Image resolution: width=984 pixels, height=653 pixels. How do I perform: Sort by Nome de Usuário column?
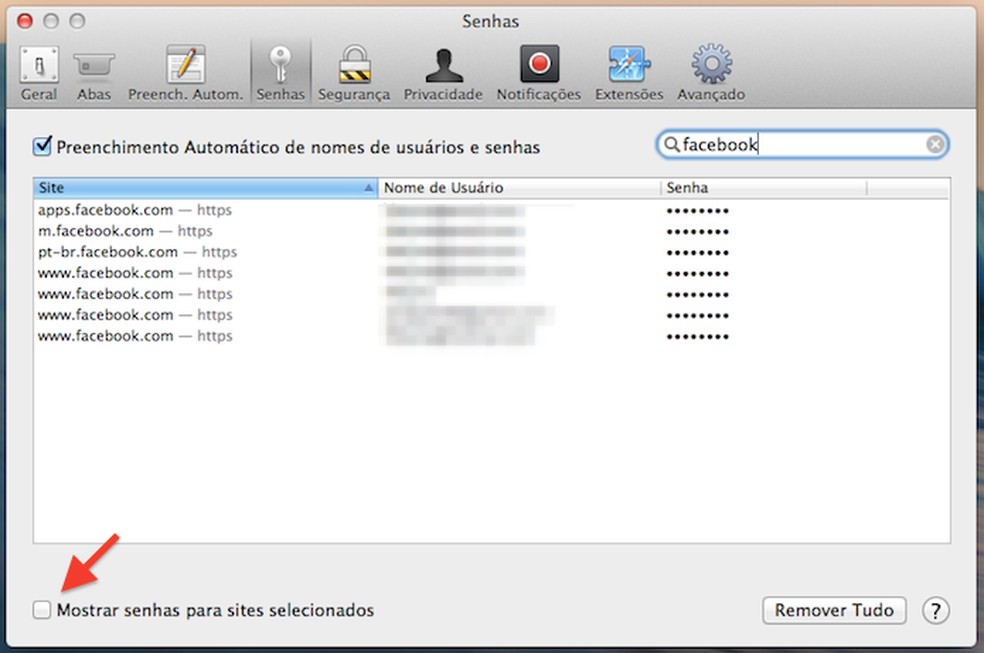click(520, 188)
